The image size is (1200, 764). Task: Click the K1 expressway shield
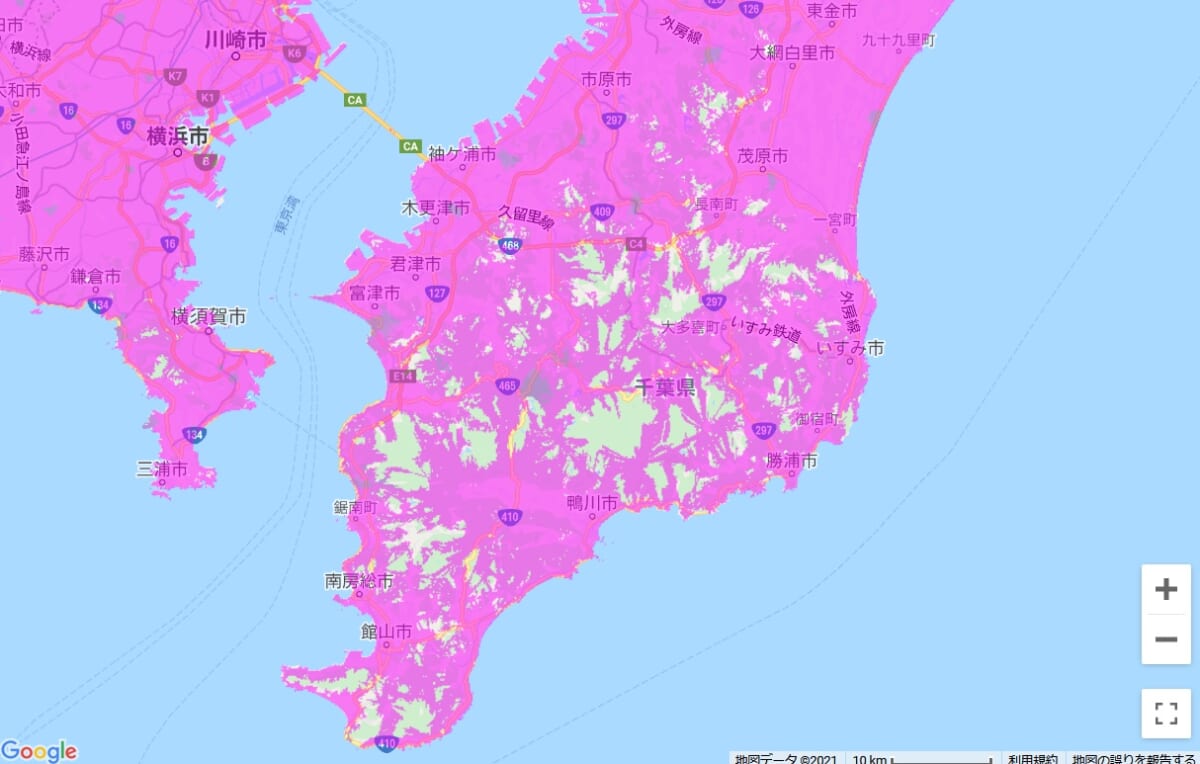208,97
